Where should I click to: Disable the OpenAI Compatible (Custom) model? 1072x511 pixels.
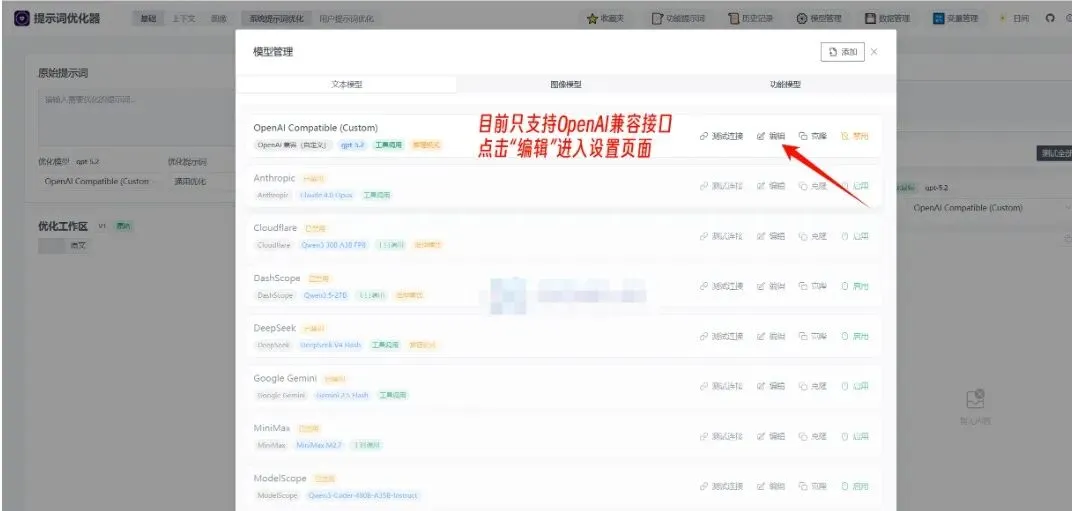[855, 136]
